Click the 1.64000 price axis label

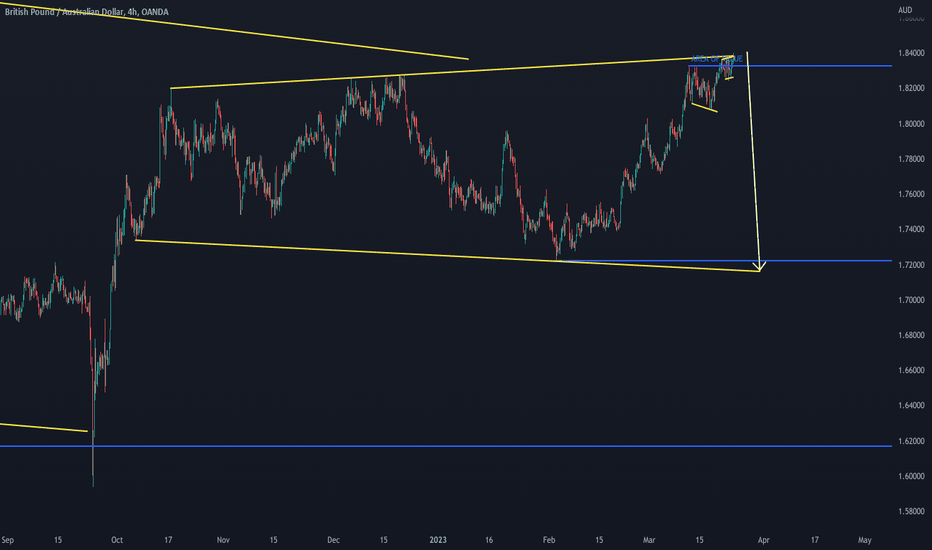(x=911, y=406)
